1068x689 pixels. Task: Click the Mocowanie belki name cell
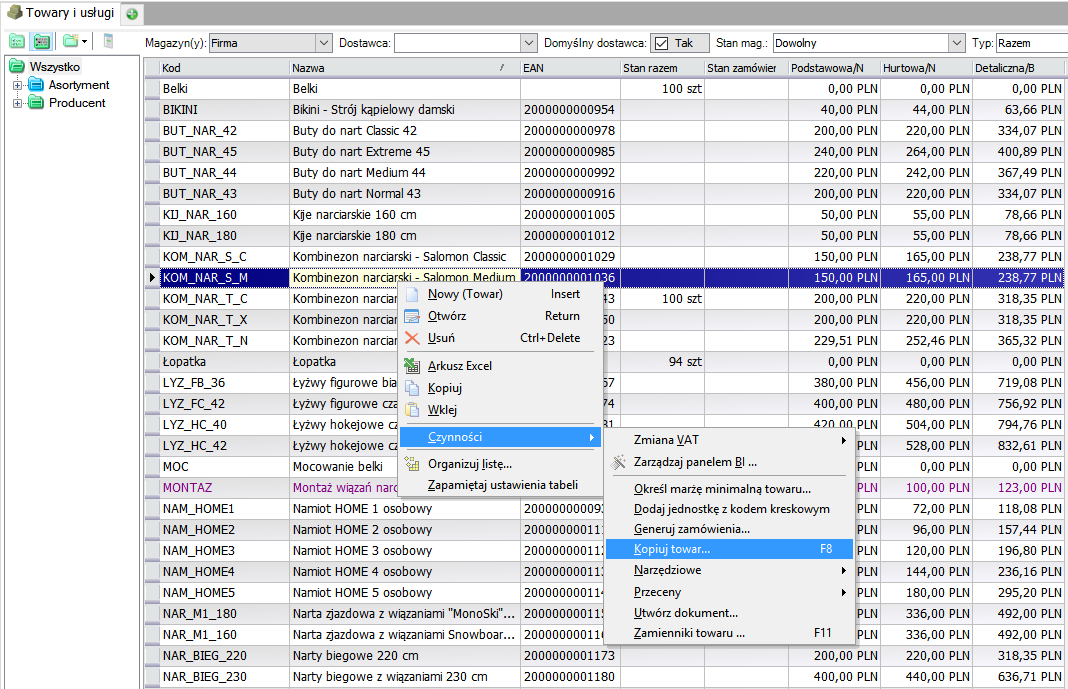(x=345, y=467)
